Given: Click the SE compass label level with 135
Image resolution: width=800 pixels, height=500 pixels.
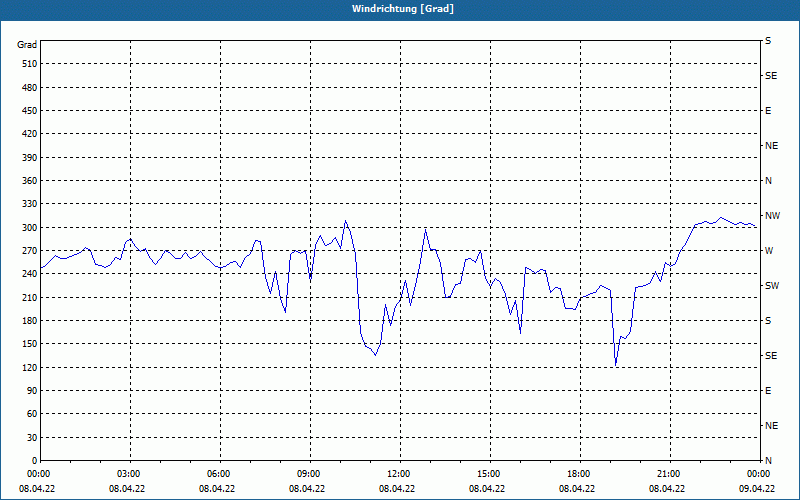Looking at the screenshot, I should (771, 356).
